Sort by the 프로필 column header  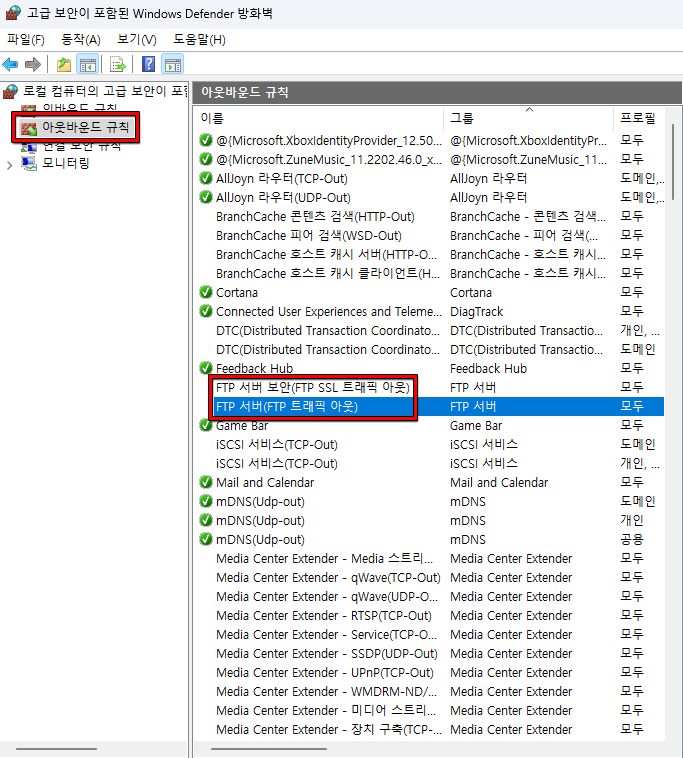coord(638,118)
